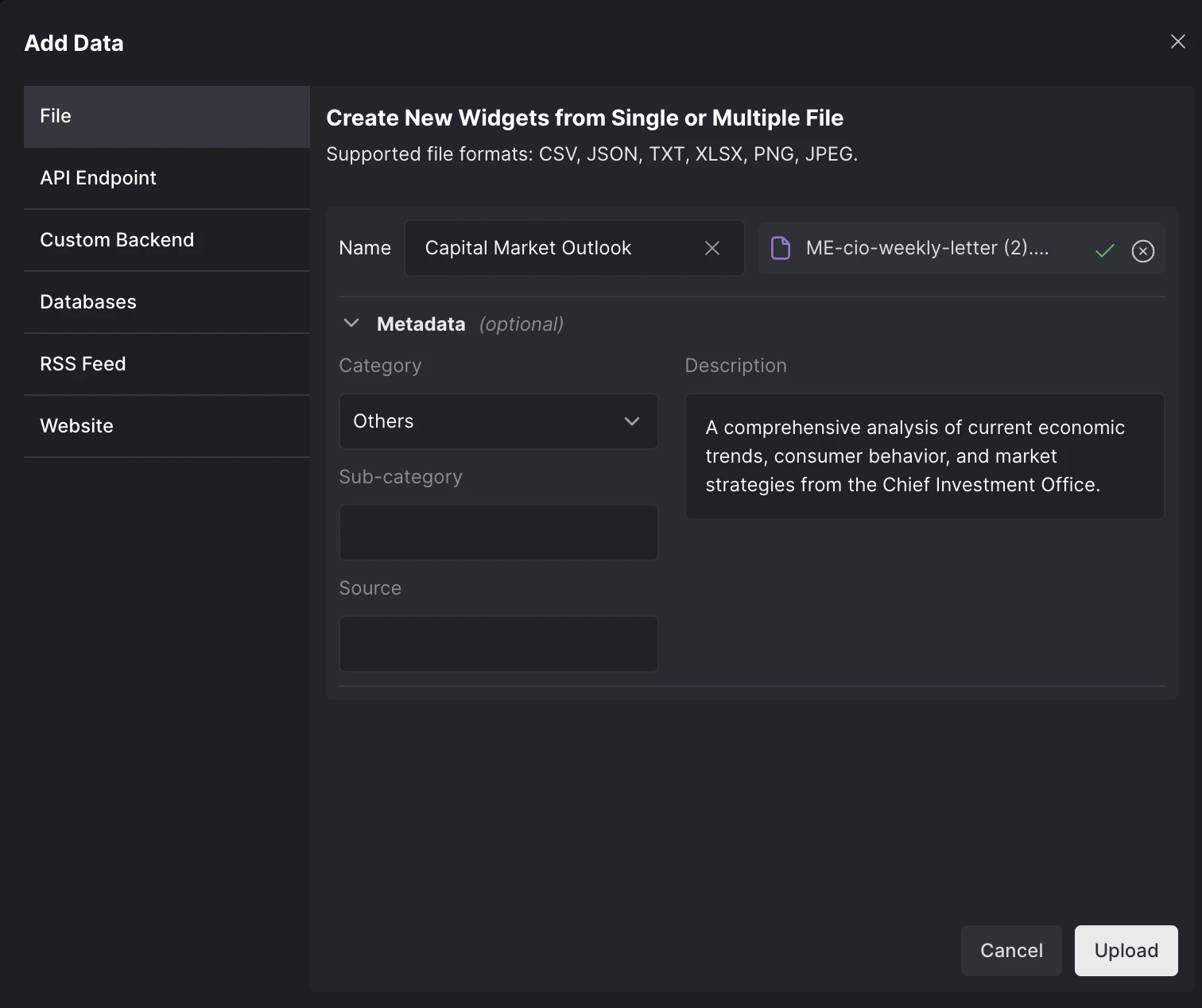Viewport: 1202px width, 1008px height.
Task: Clear the Name field with the X icon
Action: [x=712, y=248]
